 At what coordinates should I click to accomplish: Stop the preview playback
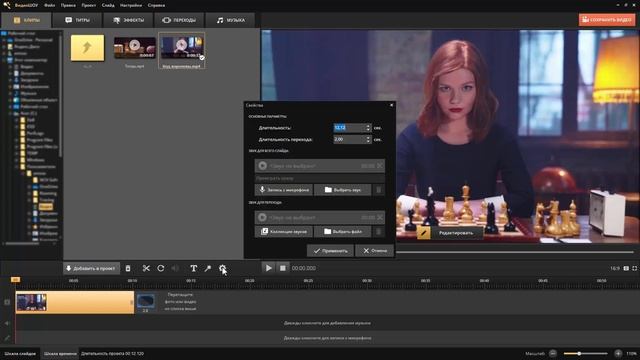click(282, 268)
